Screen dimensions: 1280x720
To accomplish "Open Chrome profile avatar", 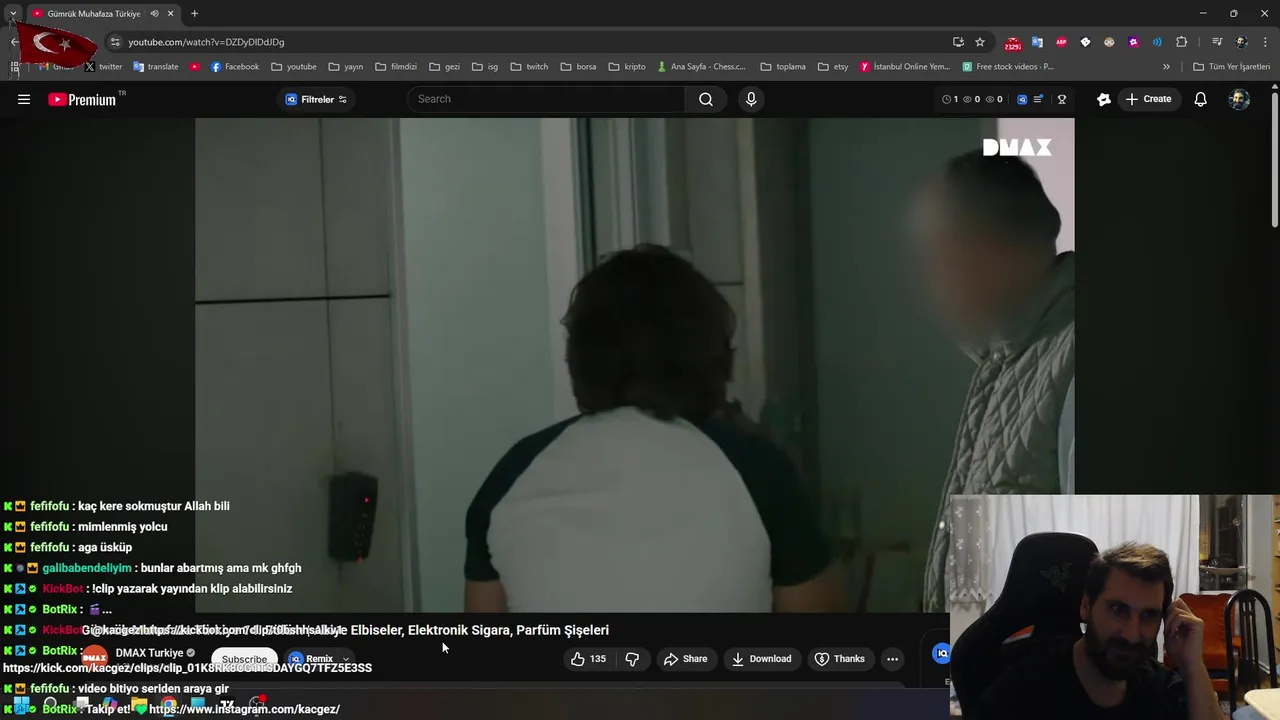I will pos(1241,42).
